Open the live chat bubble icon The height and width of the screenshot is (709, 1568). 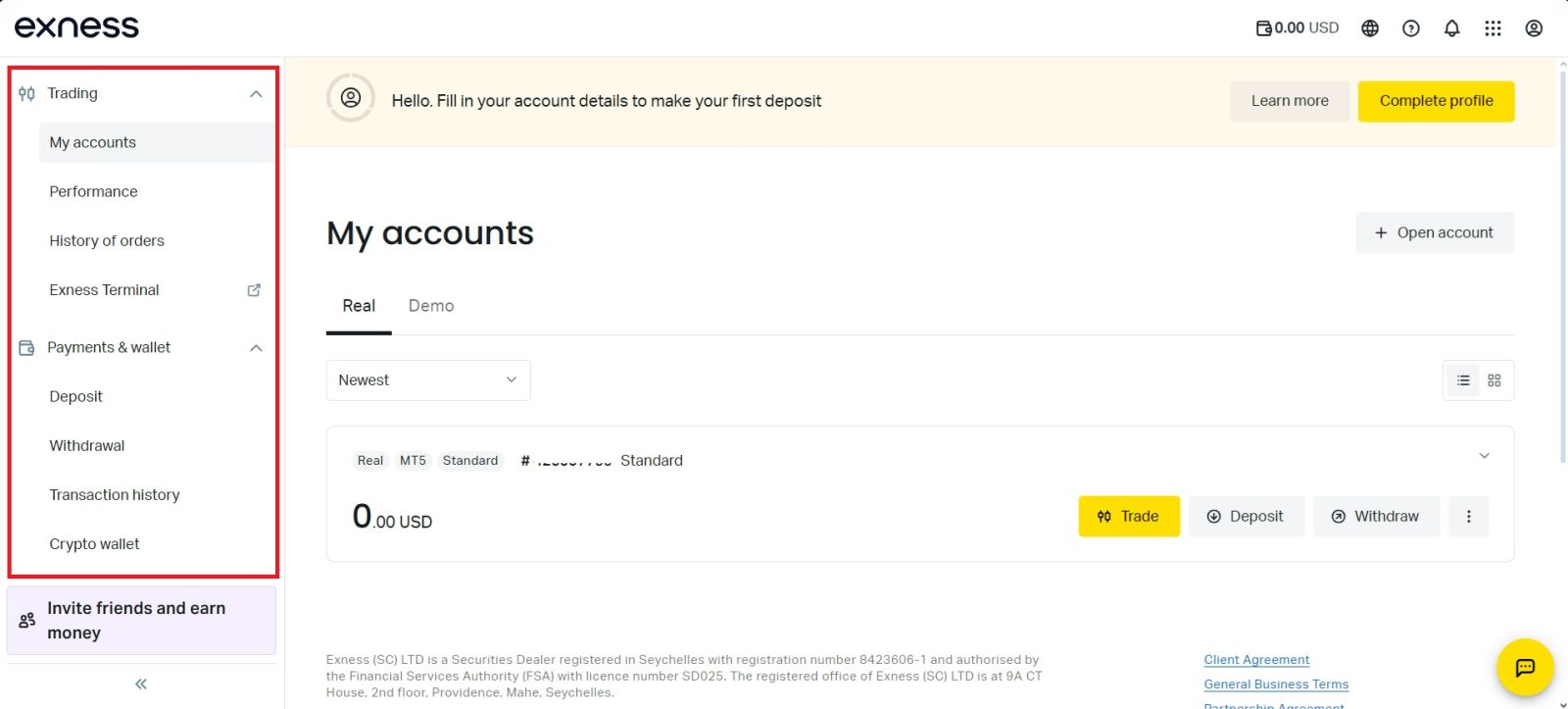[x=1525, y=668]
